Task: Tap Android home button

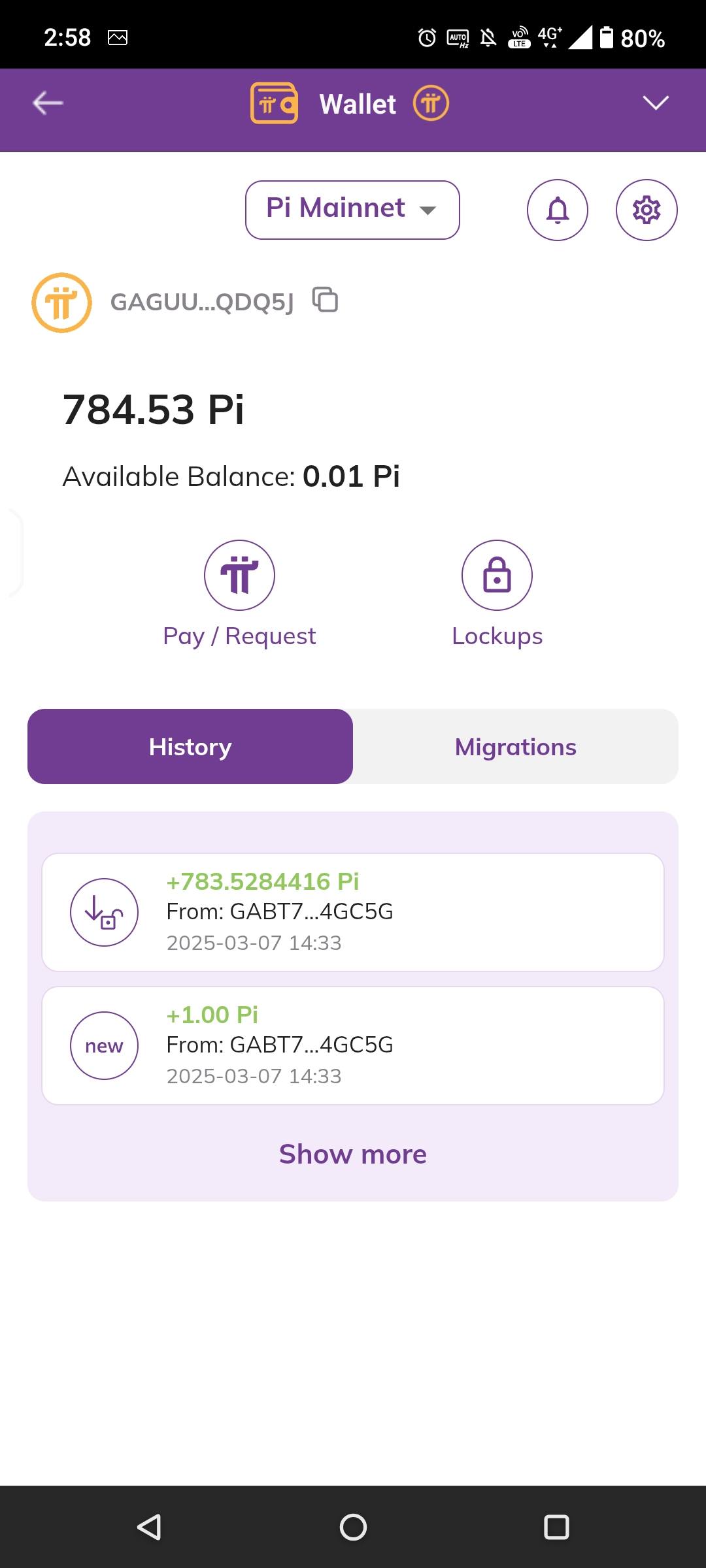Action: point(353,1527)
